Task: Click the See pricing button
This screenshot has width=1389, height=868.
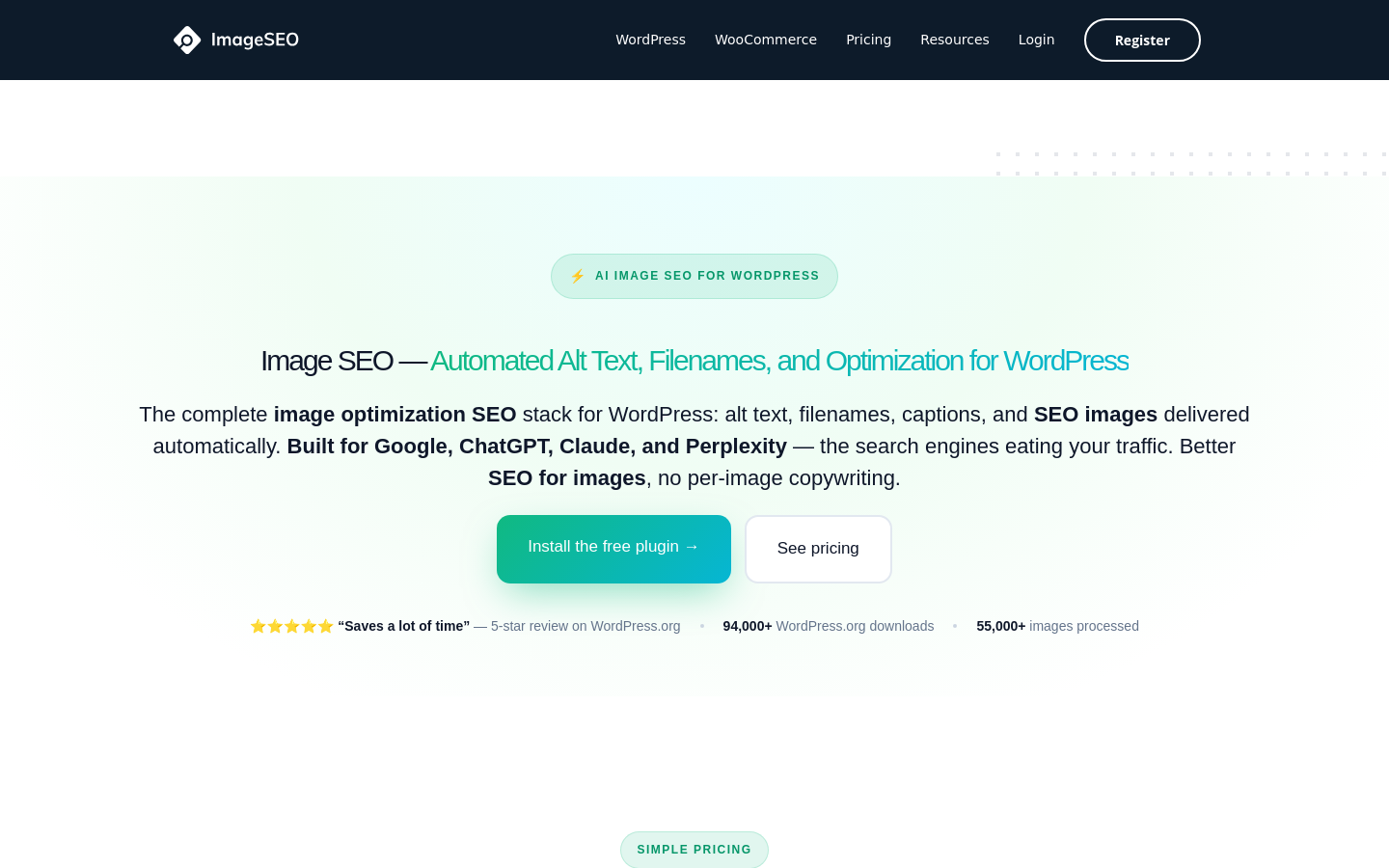Action: pos(818,549)
